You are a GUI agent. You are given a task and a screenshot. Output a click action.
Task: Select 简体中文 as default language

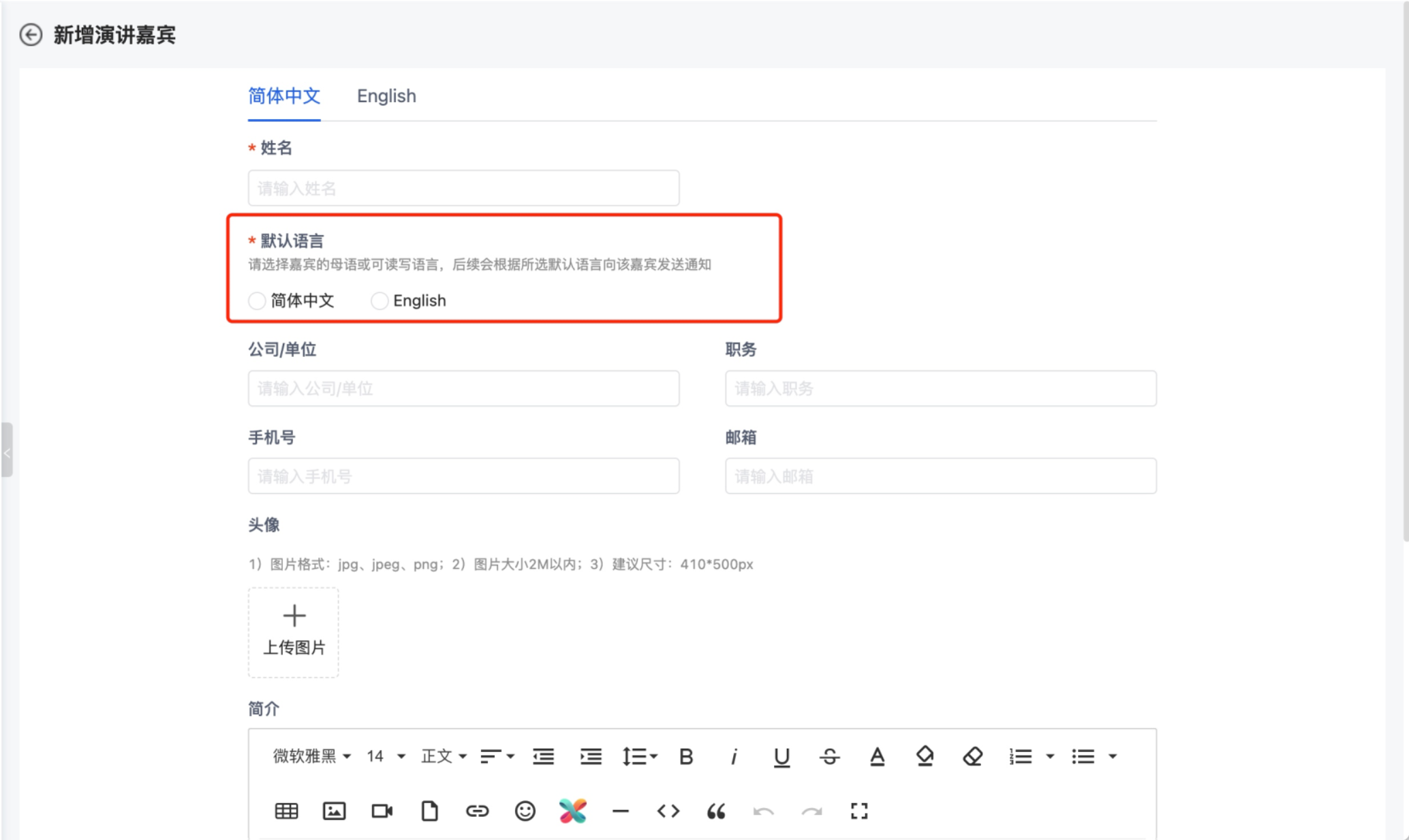(x=257, y=301)
